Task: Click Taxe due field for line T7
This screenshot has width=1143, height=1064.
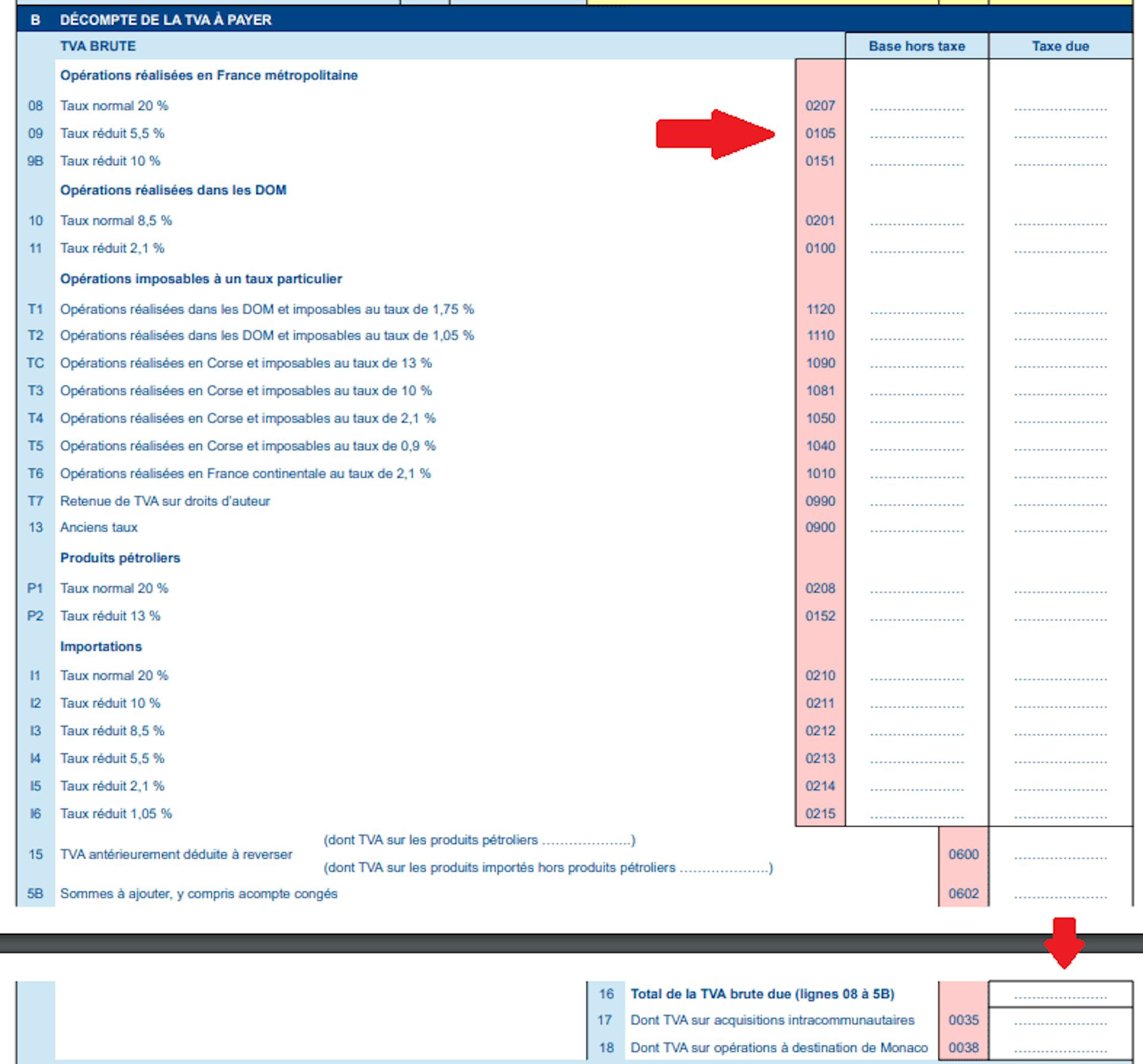Action: [1060, 502]
